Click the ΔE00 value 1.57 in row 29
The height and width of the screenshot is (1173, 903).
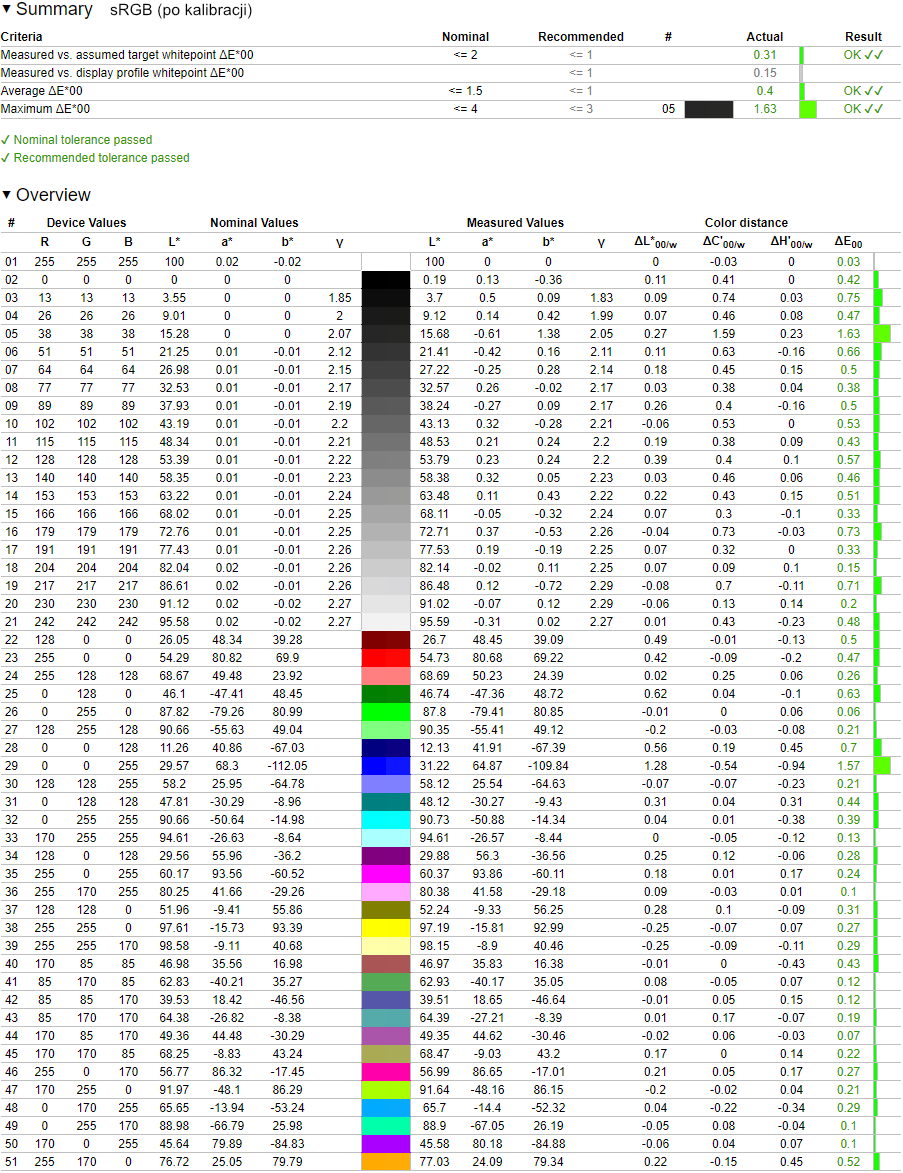point(848,765)
